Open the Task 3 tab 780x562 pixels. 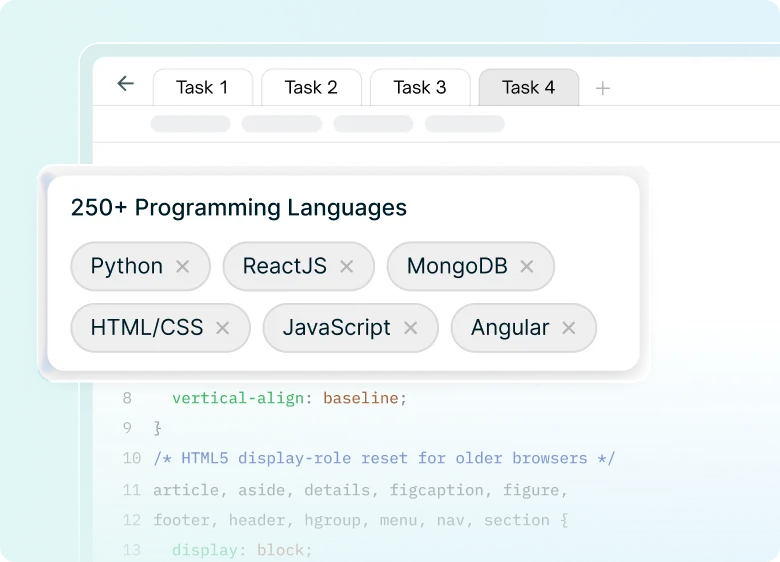420,88
